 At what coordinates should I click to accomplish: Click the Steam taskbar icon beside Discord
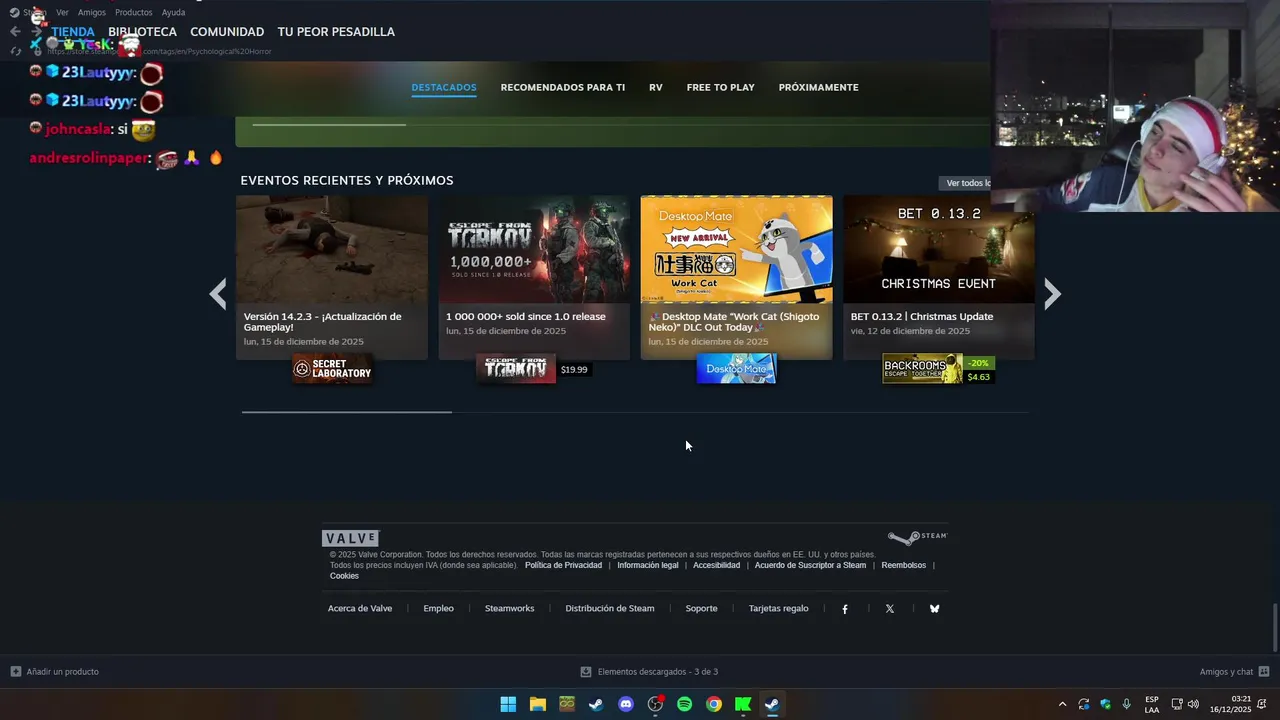coord(596,704)
